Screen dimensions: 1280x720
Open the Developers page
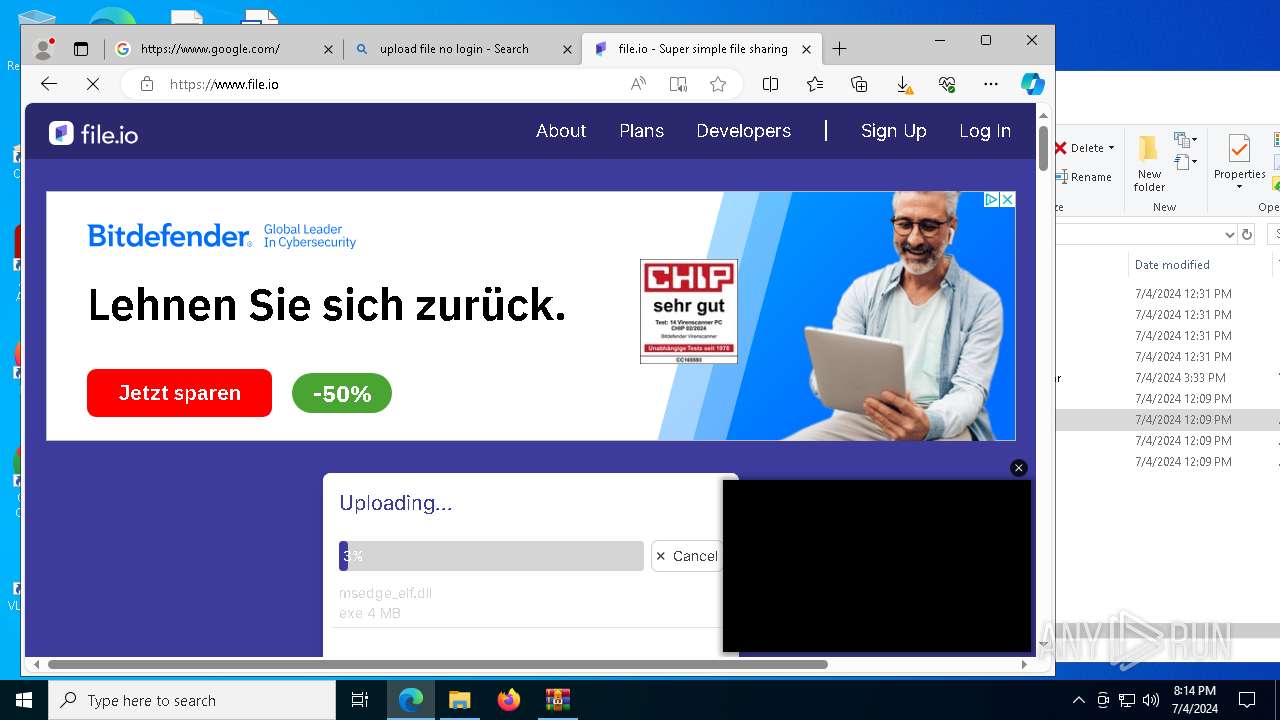[744, 131]
